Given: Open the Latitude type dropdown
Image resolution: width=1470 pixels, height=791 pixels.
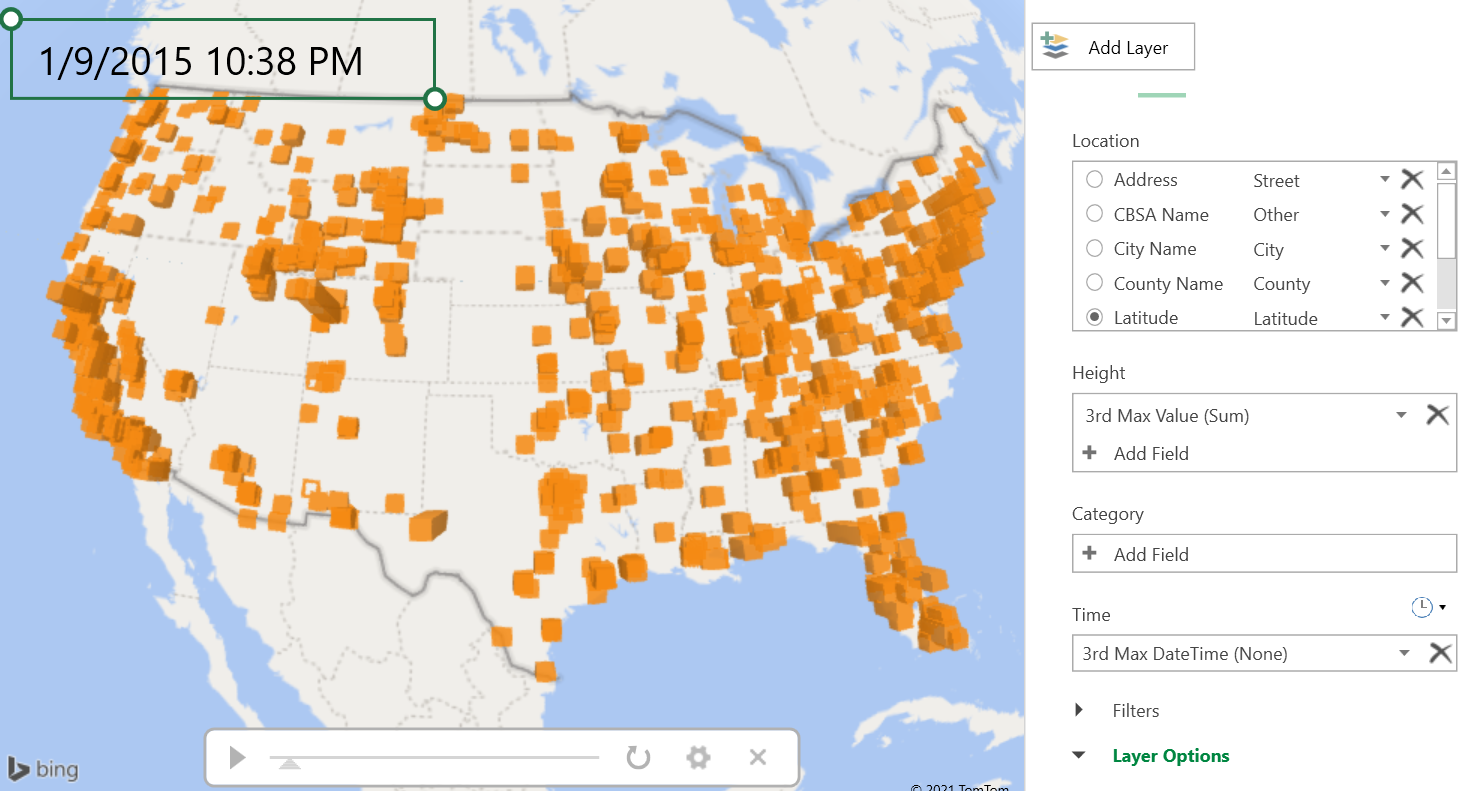Looking at the screenshot, I should click(1385, 317).
